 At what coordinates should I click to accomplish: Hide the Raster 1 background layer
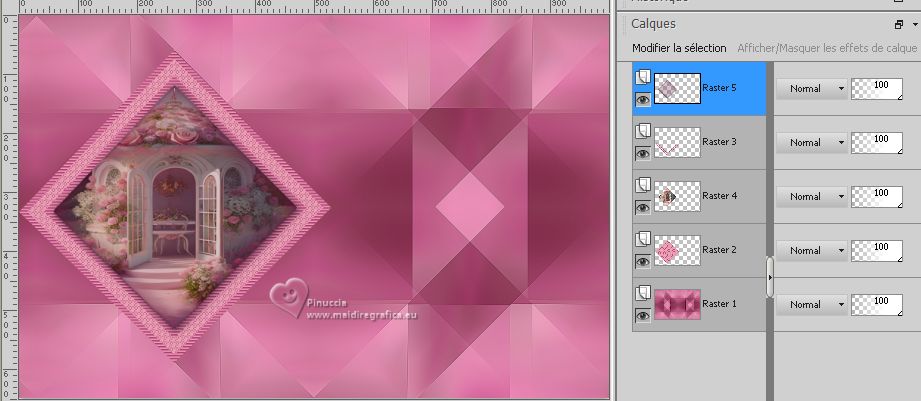643,315
